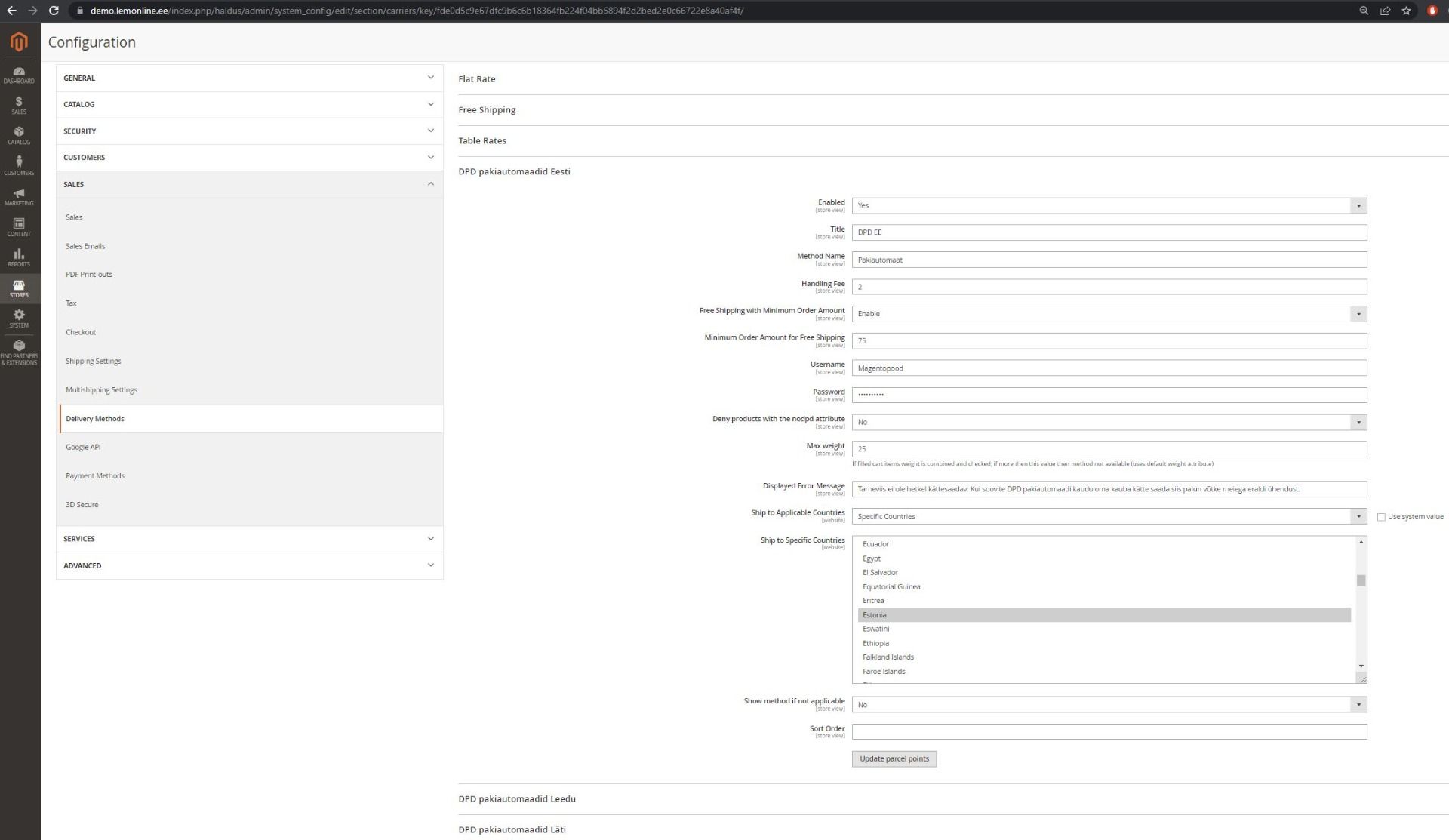Open Show method if not applicable dropdown

(1109, 705)
